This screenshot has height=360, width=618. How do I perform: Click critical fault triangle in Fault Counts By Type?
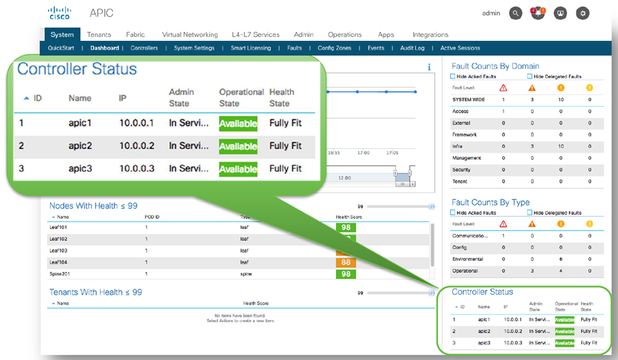coord(503,224)
